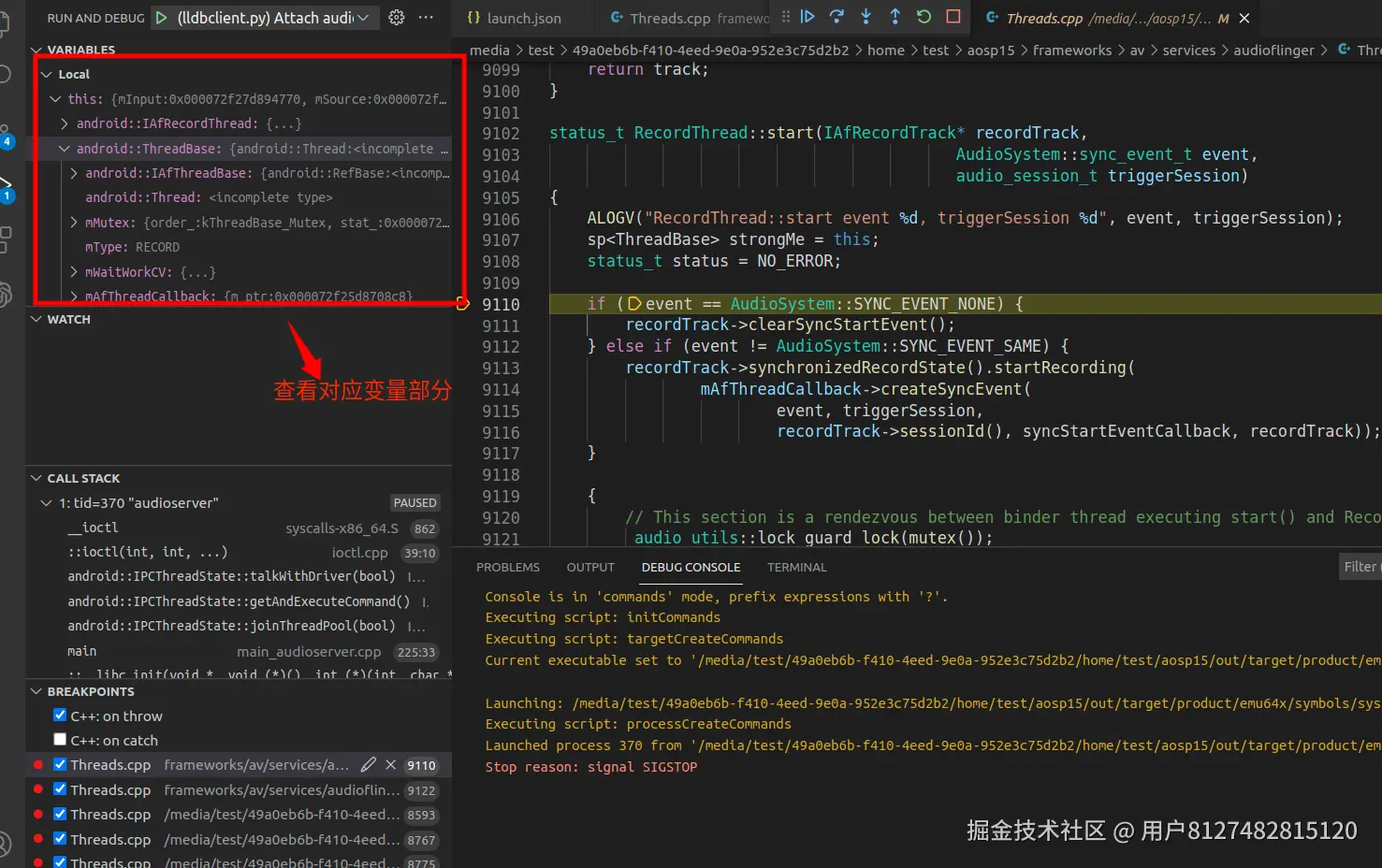
Task: Open Accounts icon in activity bar
Action: pyautogui.click(x=5, y=842)
